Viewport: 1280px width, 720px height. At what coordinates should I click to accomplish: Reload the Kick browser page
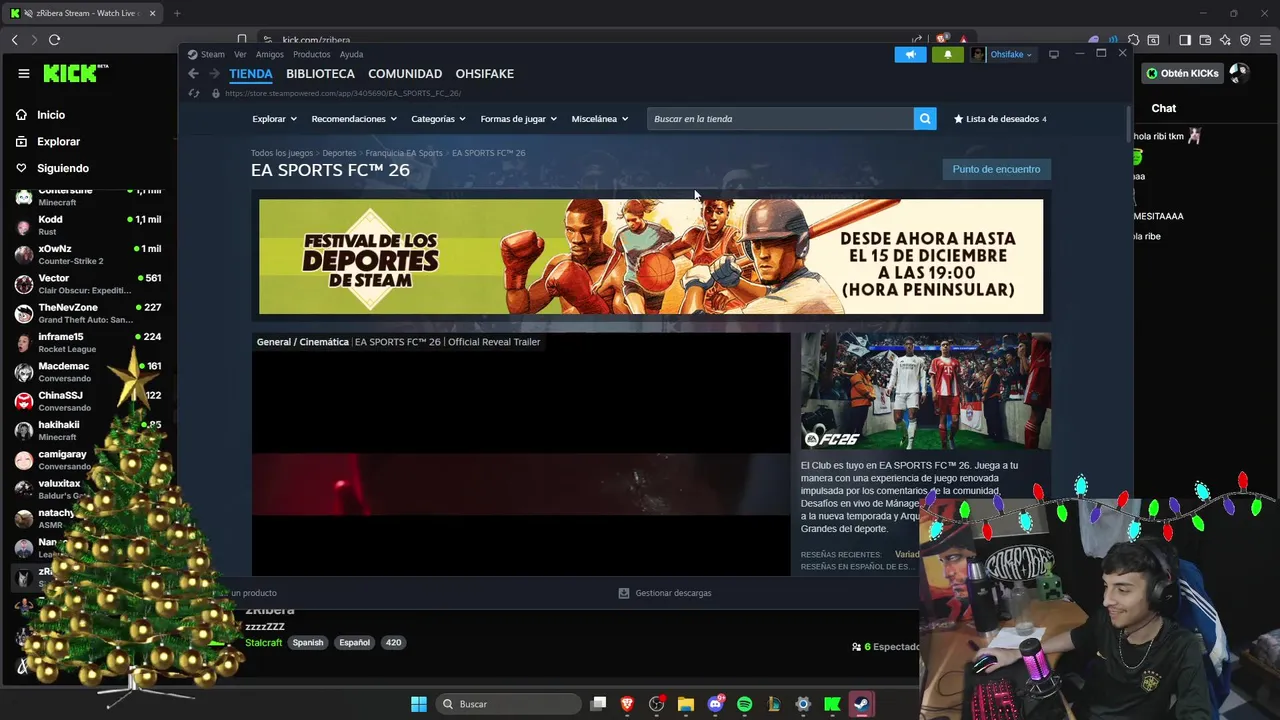(54, 40)
